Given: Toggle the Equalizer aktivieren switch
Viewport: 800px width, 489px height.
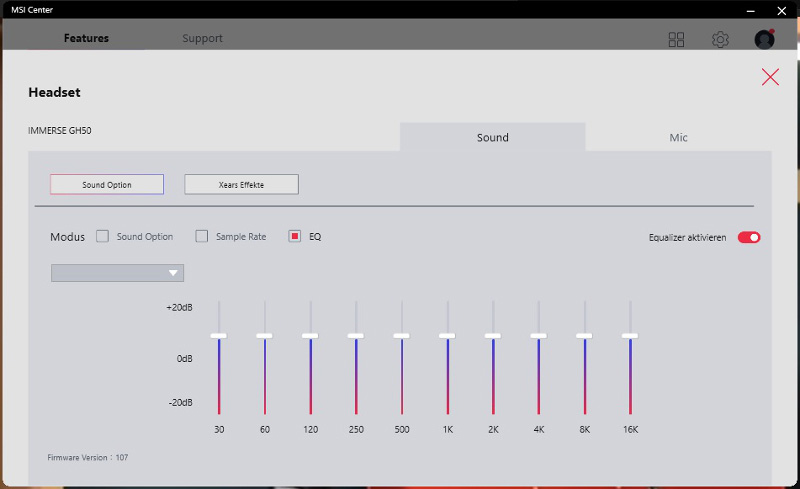Looking at the screenshot, I should [x=748, y=237].
